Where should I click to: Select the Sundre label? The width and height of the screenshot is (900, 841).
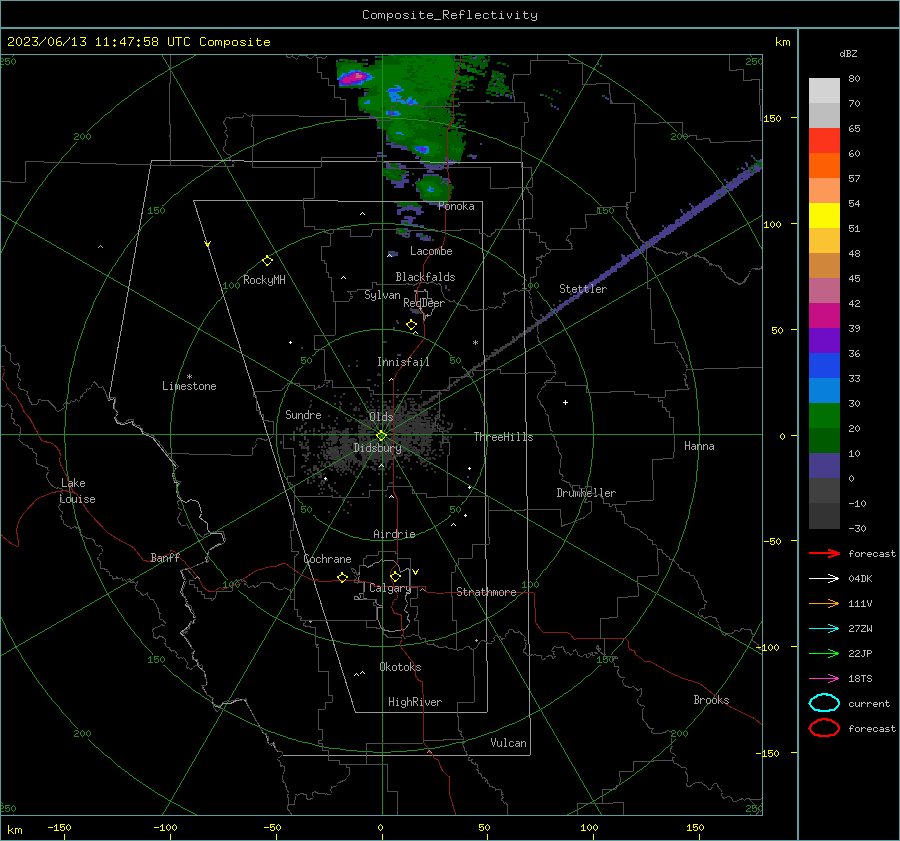pyautogui.click(x=303, y=415)
